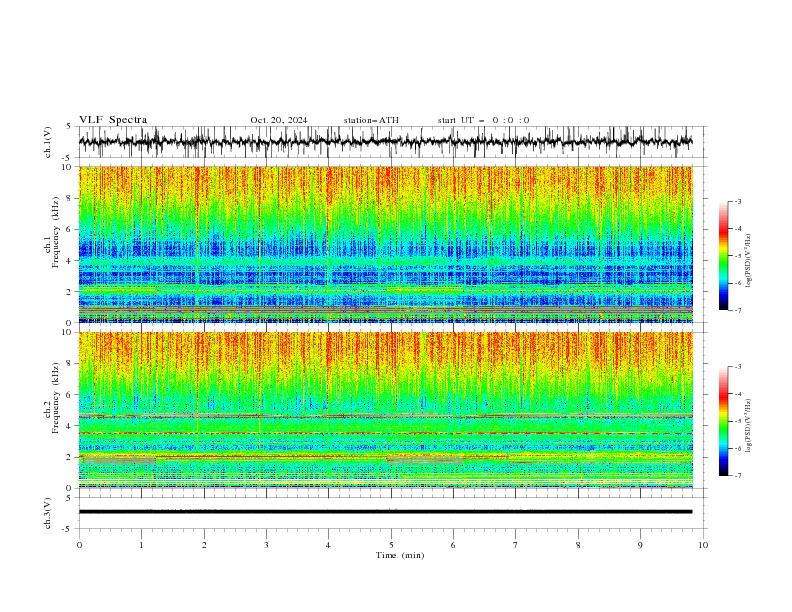Click inside the ch.1 spectrogram panel
Screen dimensions: 792x612
pyautogui.click(x=385, y=244)
